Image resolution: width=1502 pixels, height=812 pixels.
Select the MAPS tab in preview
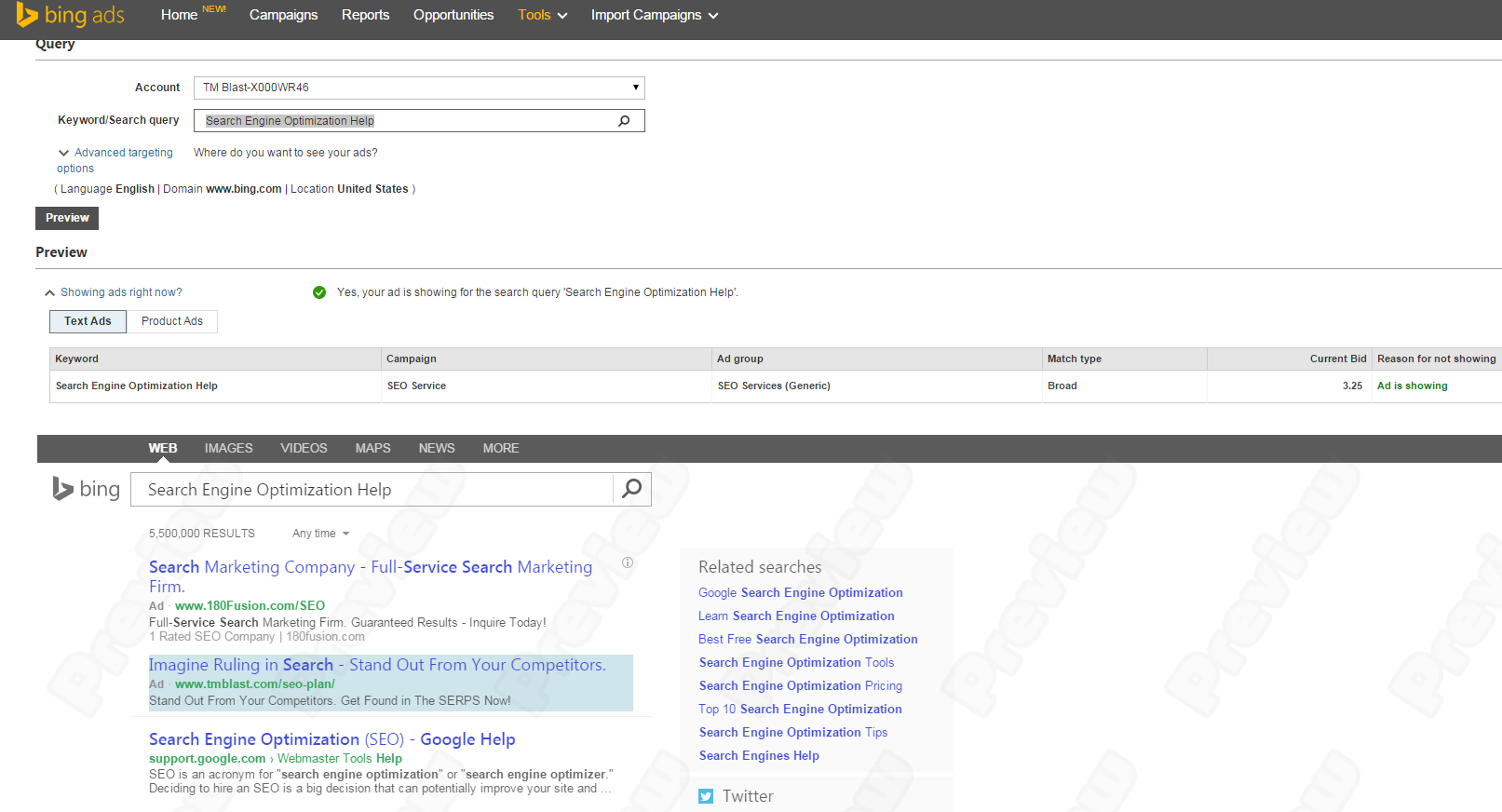(372, 448)
